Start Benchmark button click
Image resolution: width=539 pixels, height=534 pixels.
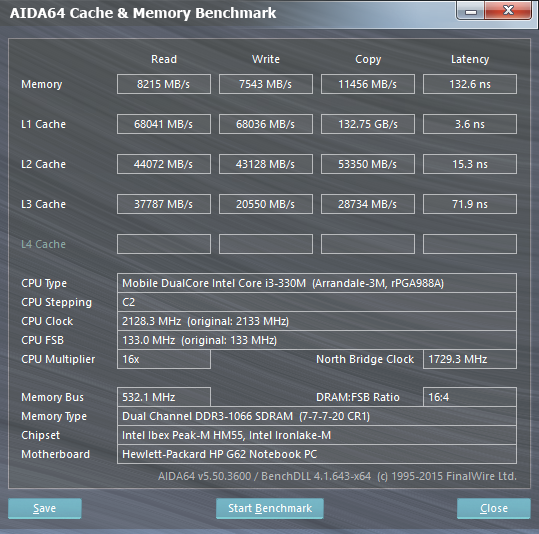pos(270,508)
